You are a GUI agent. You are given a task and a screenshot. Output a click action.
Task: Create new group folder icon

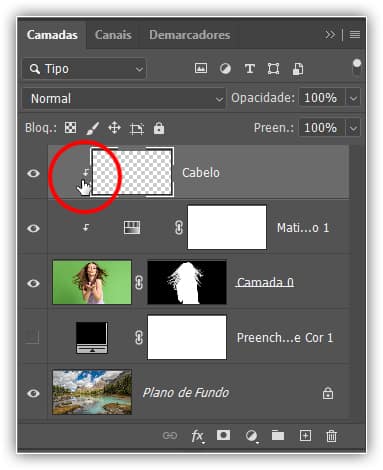pos(278,435)
